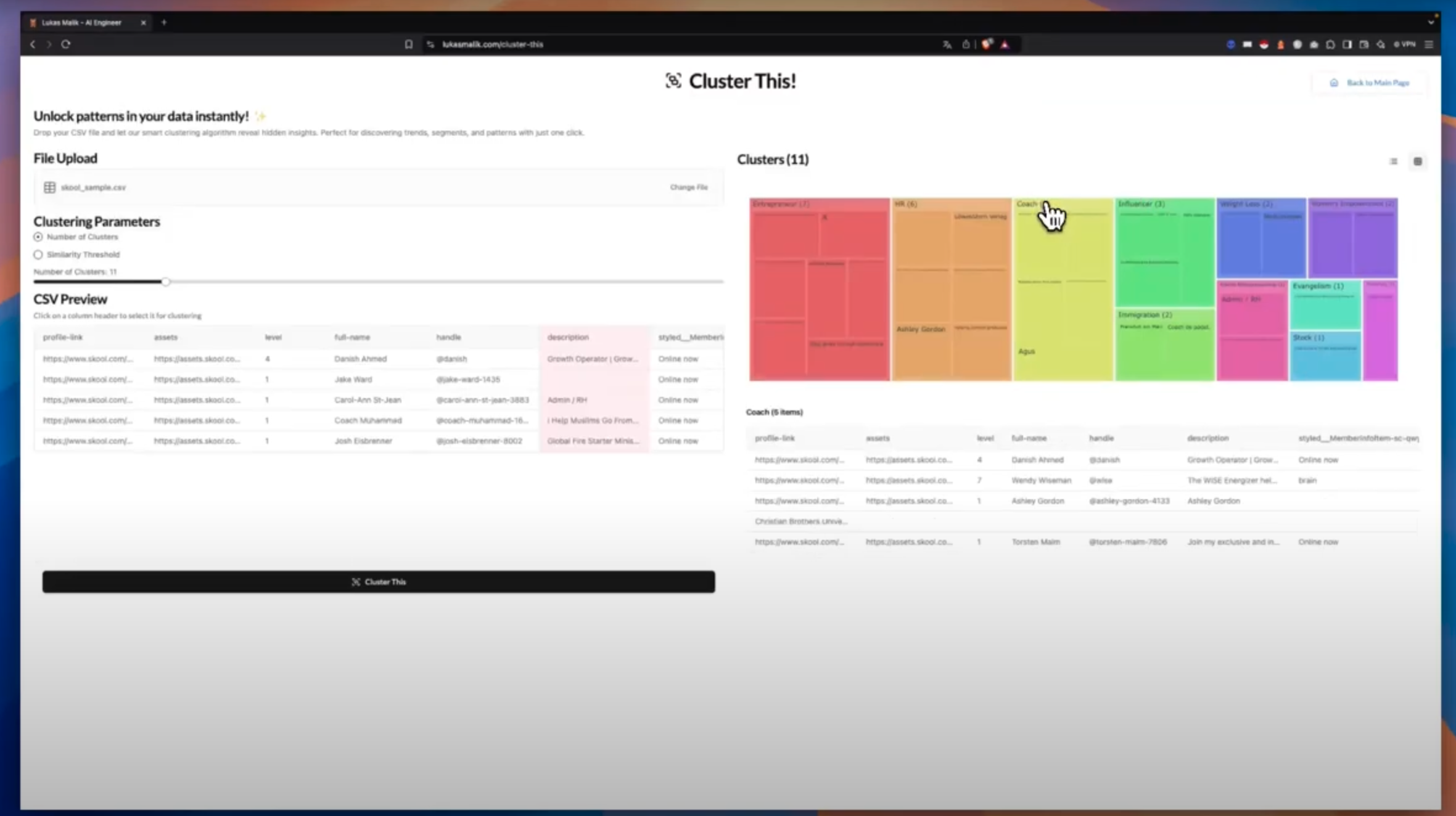Click the VPN toggle in toolbar
Viewport: 1456px width, 816px height.
(x=1404, y=44)
